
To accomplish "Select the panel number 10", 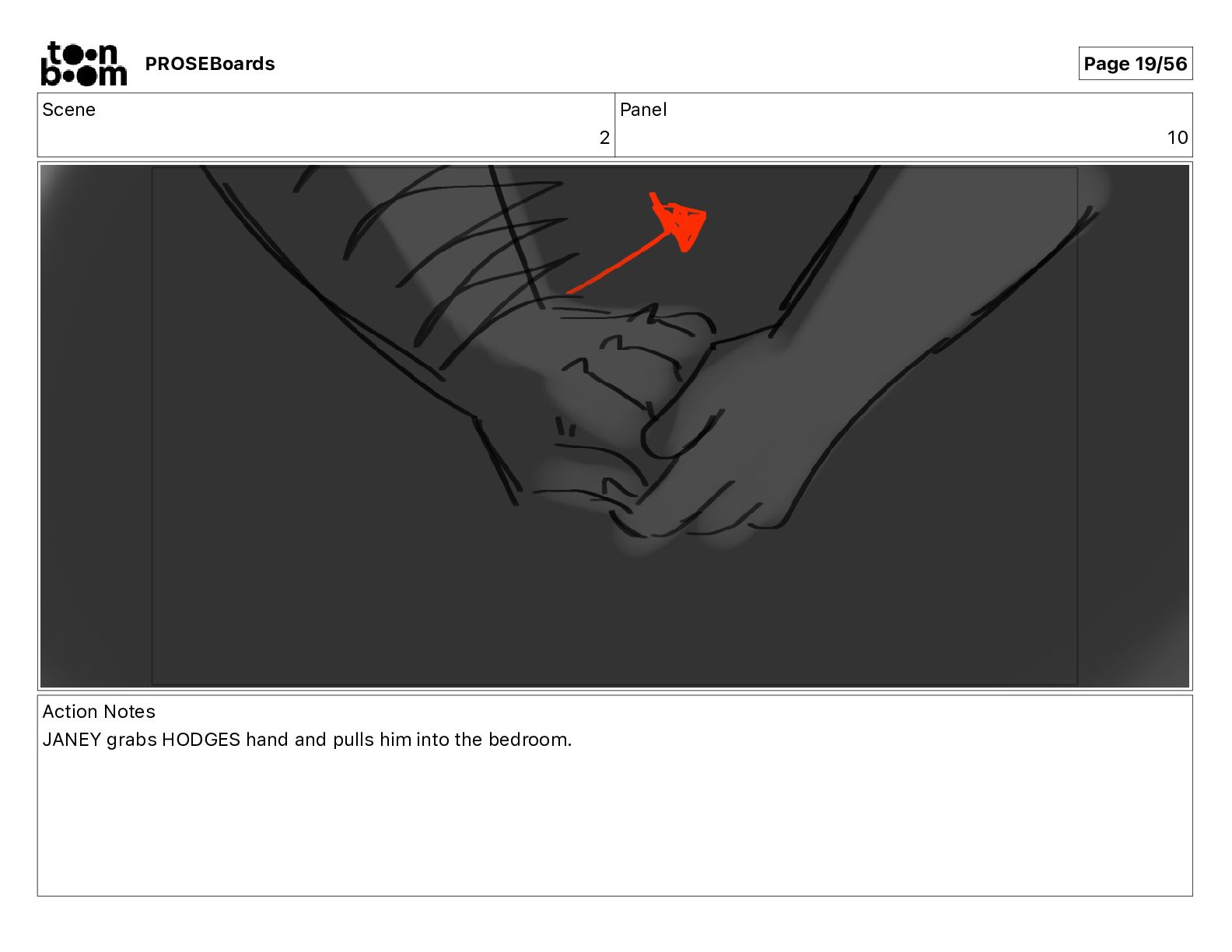I will click(x=1178, y=138).
